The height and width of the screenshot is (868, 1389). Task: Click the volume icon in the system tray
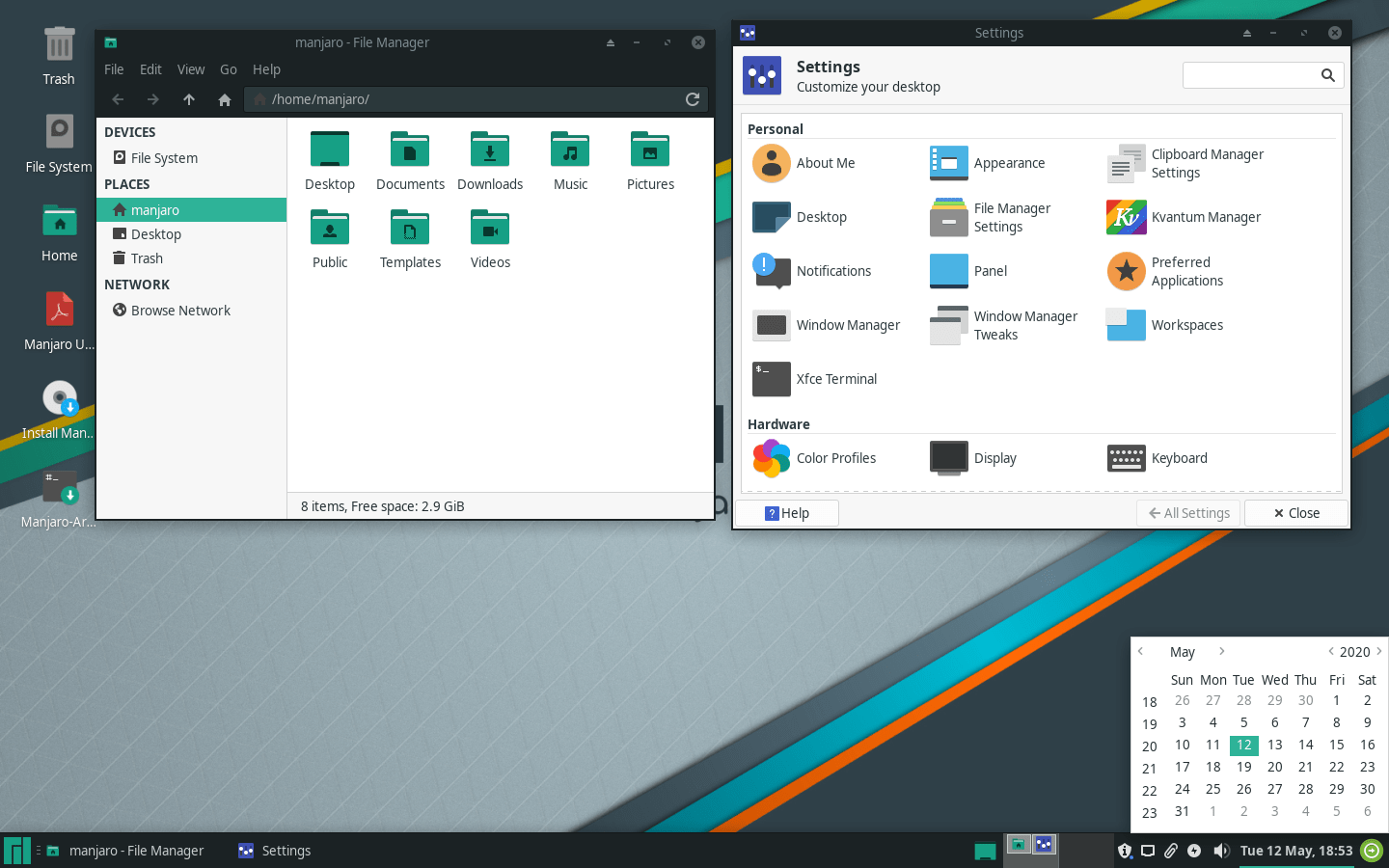click(x=1222, y=851)
